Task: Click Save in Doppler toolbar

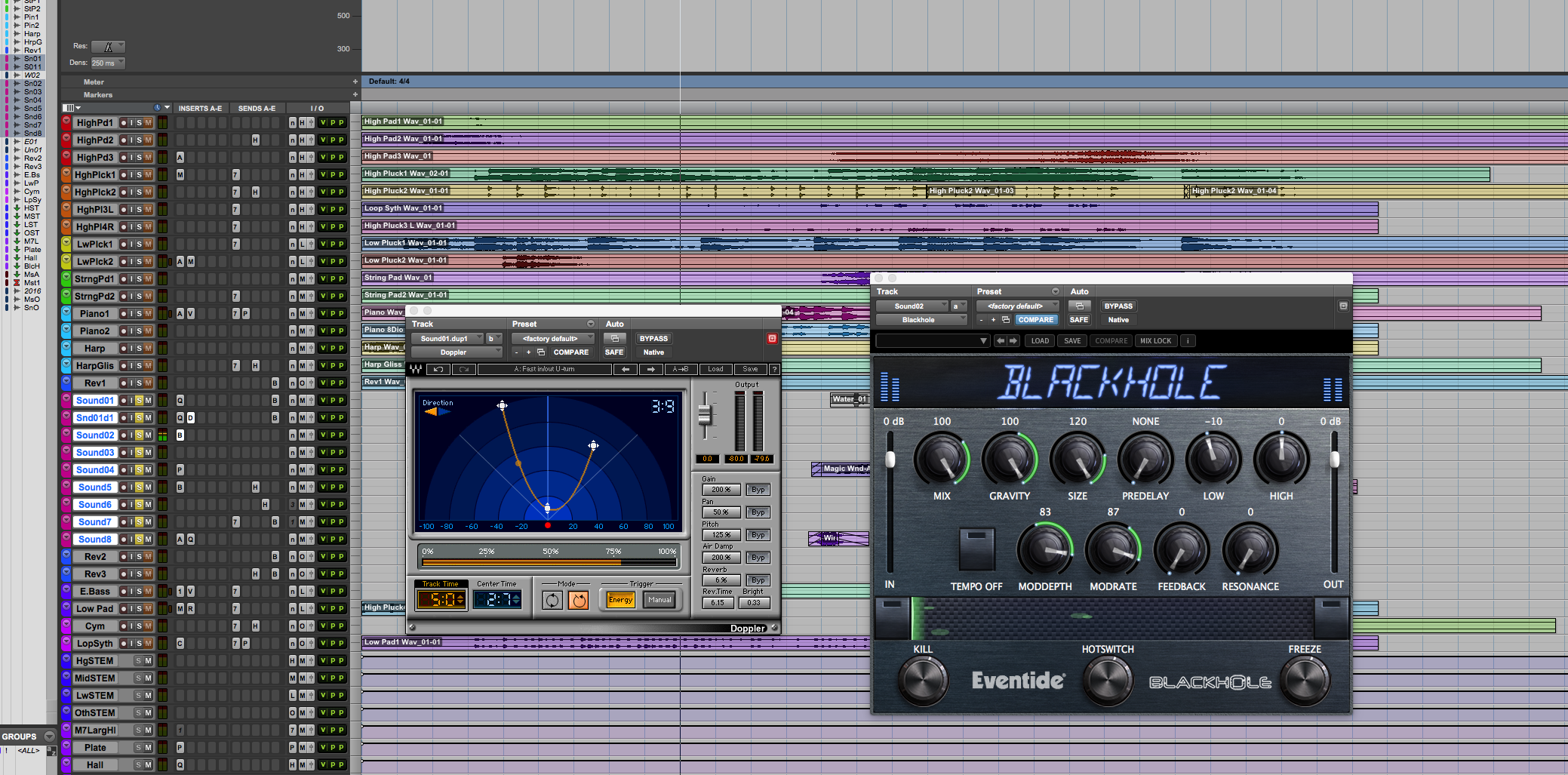Action: click(x=750, y=369)
